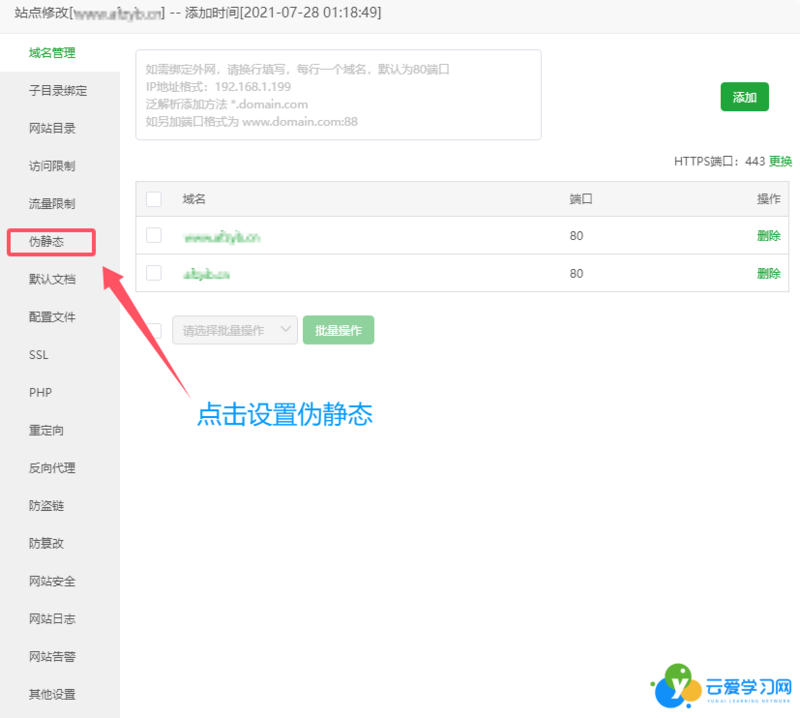800x718 pixels.
Task: Click the green 添加 button
Action: point(744,97)
